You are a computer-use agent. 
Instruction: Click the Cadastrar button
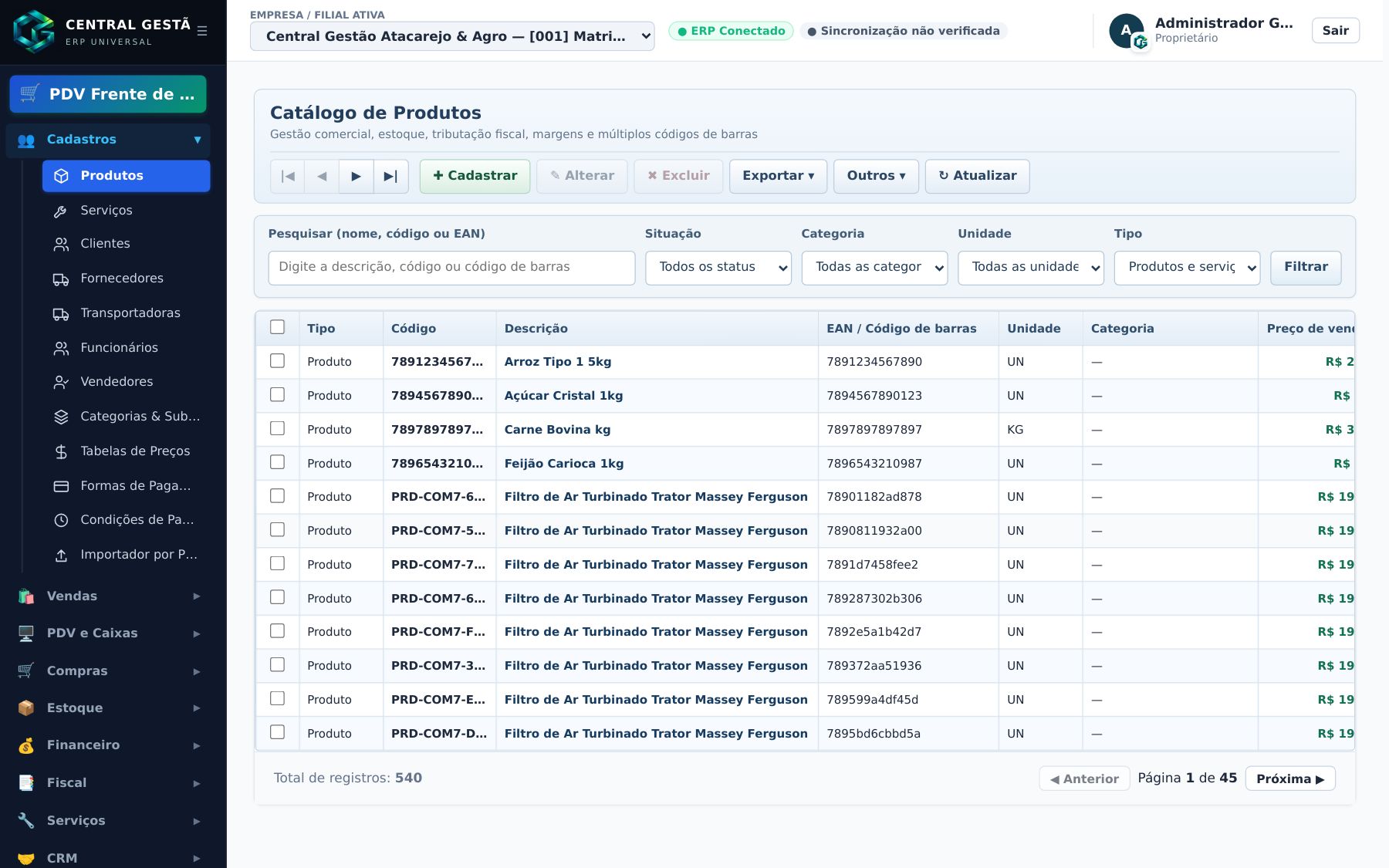coord(475,176)
